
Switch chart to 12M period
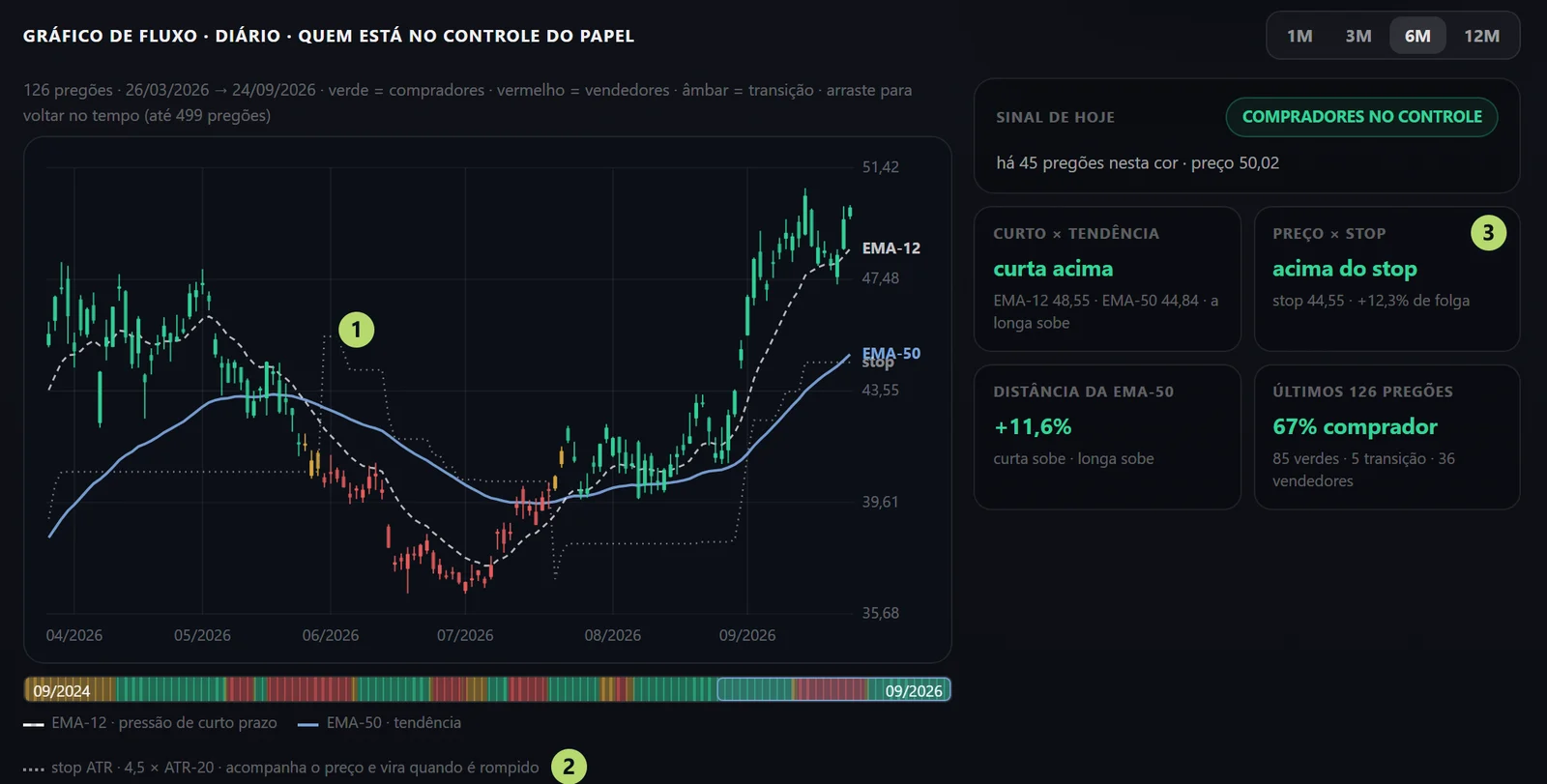click(1481, 36)
